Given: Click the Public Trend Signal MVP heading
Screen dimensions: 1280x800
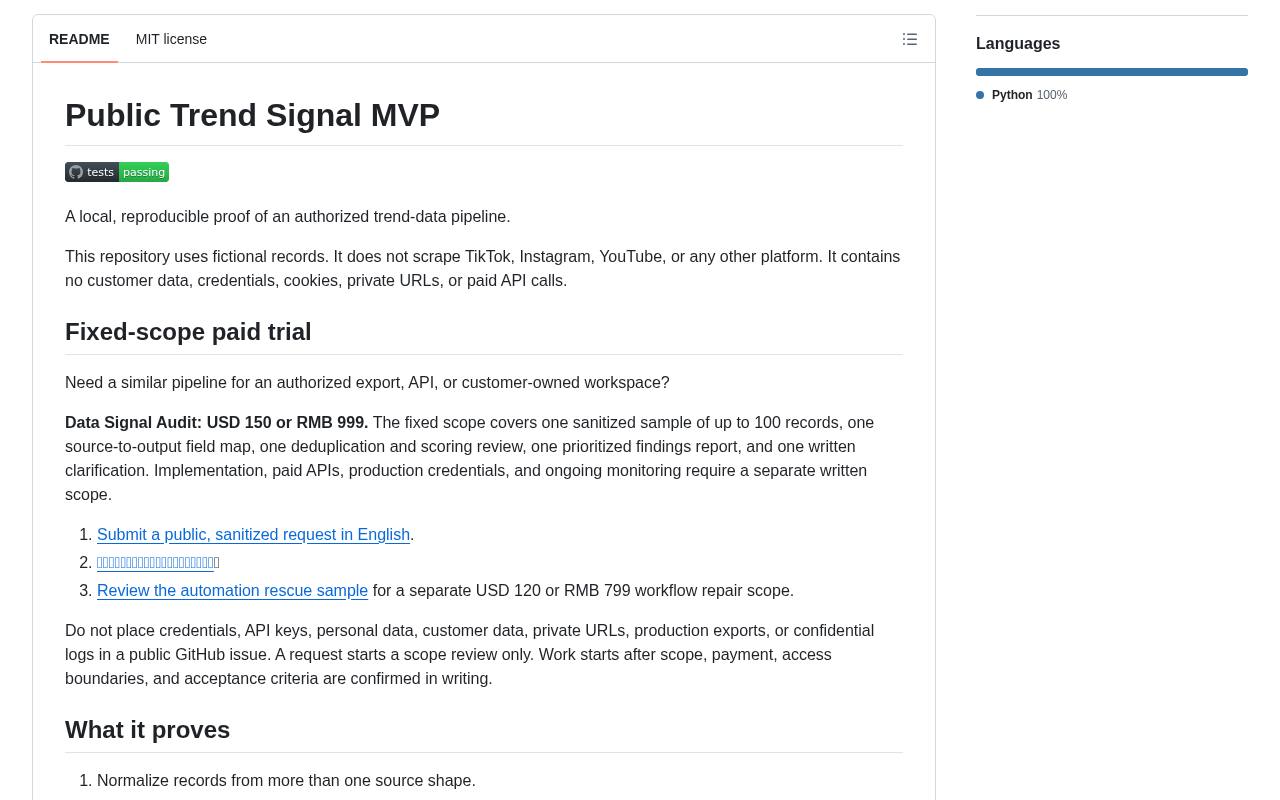Looking at the screenshot, I should pos(252,115).
